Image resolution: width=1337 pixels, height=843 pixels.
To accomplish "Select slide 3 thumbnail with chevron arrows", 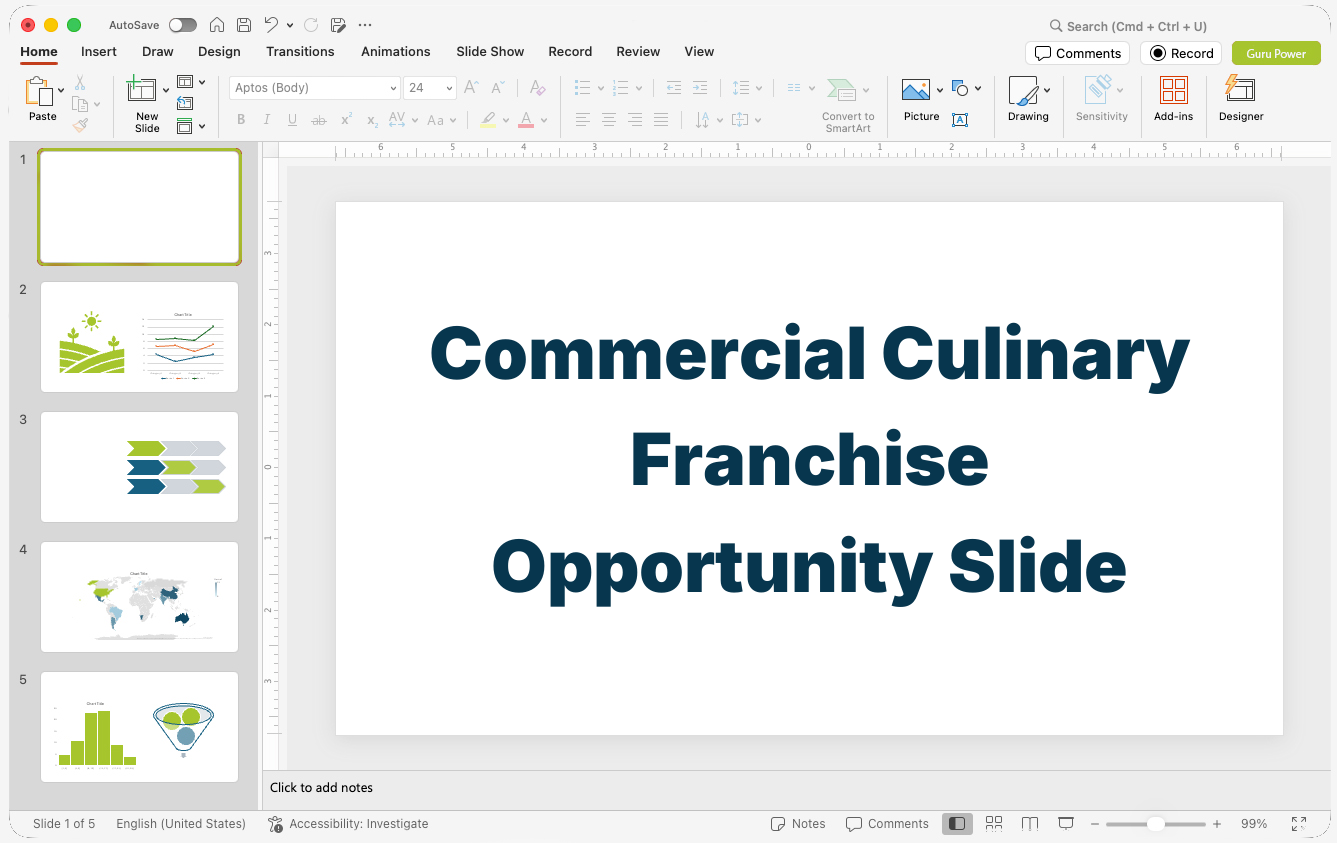I will [139, 467].
